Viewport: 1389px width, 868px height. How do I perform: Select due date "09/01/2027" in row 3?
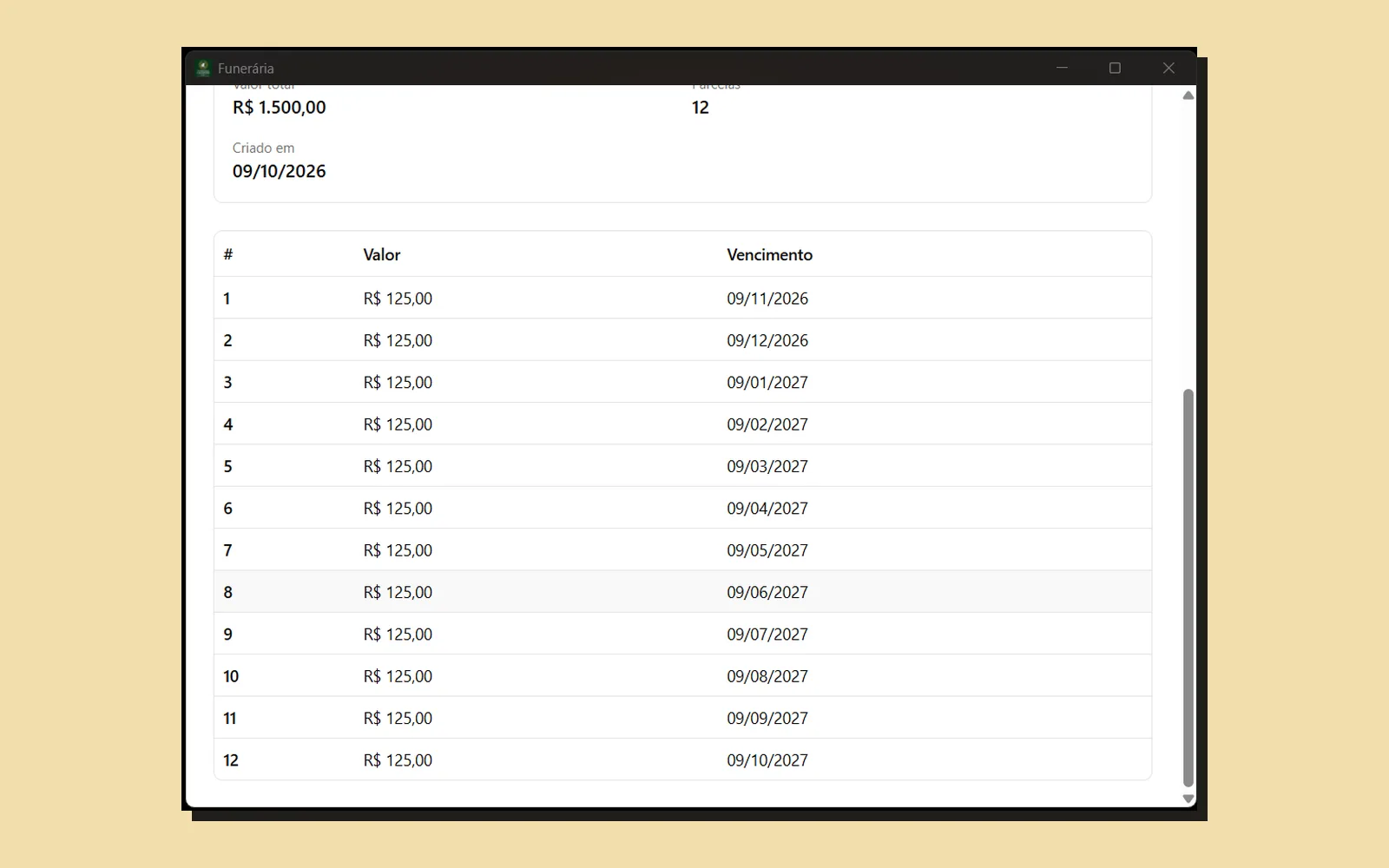(x=767, y=382)
